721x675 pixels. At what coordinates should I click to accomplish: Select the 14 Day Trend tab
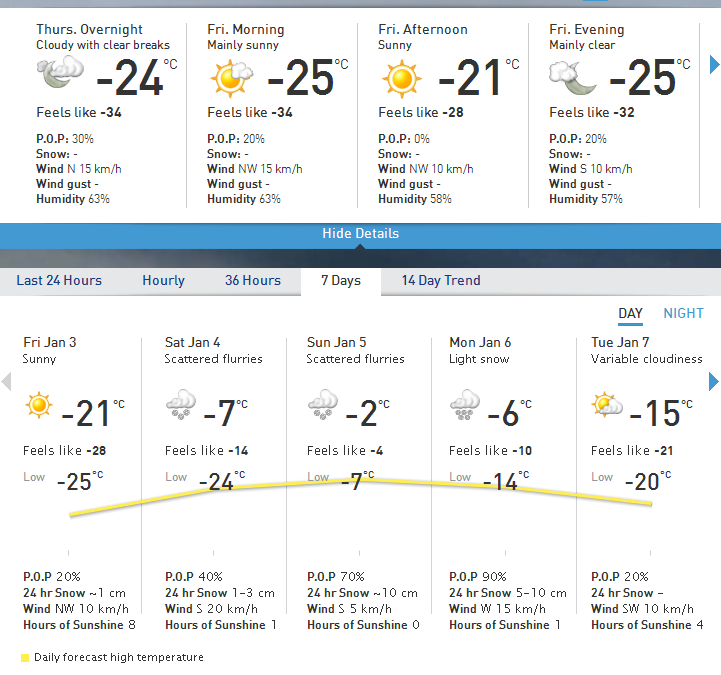(441, 280)
